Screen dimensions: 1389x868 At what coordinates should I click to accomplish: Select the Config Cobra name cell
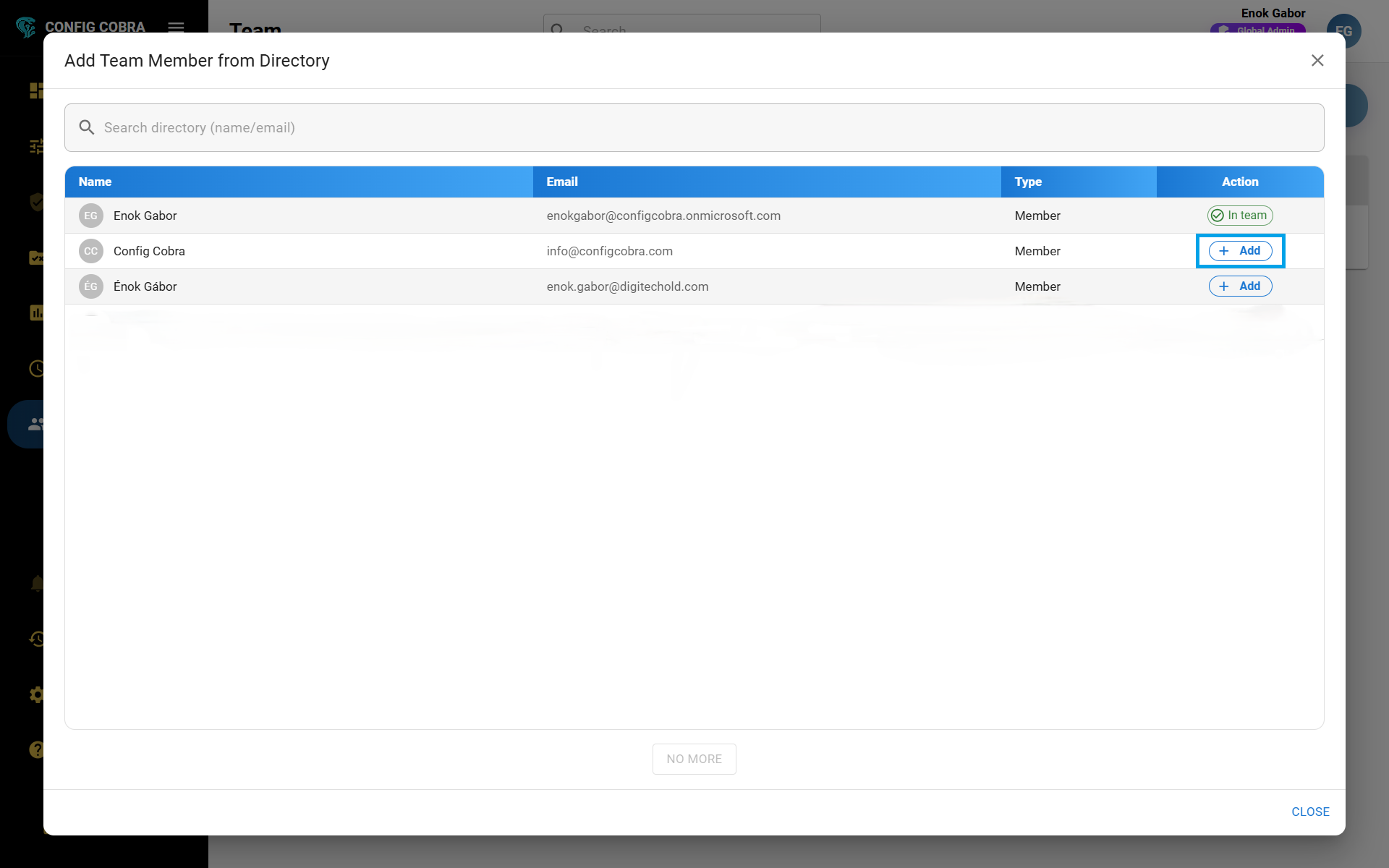(149, 251)
